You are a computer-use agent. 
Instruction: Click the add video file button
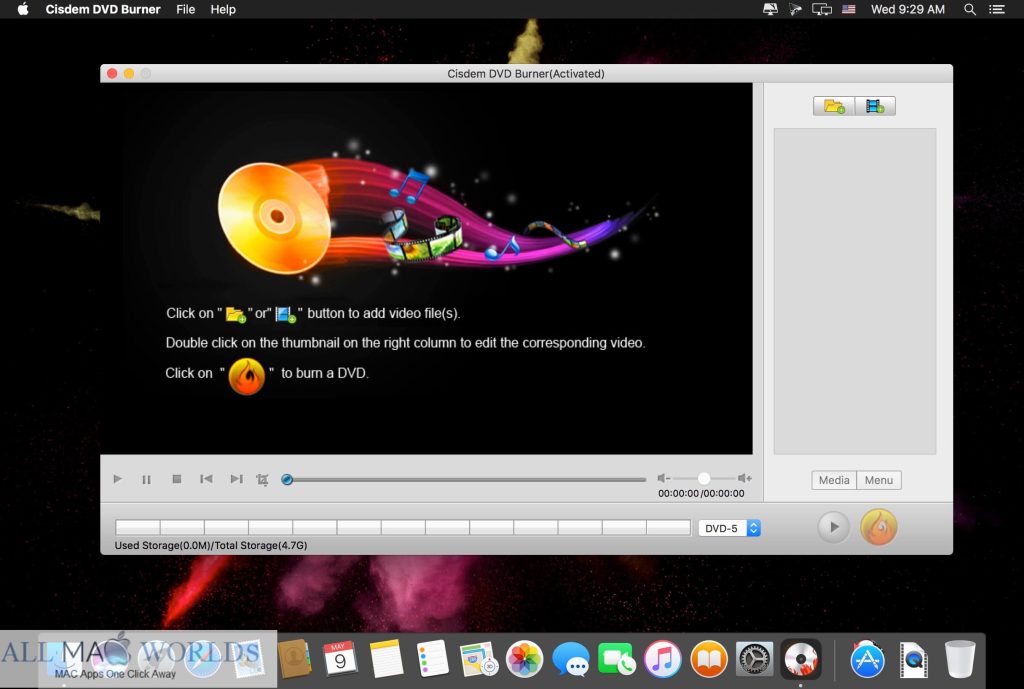coord(875,106)
